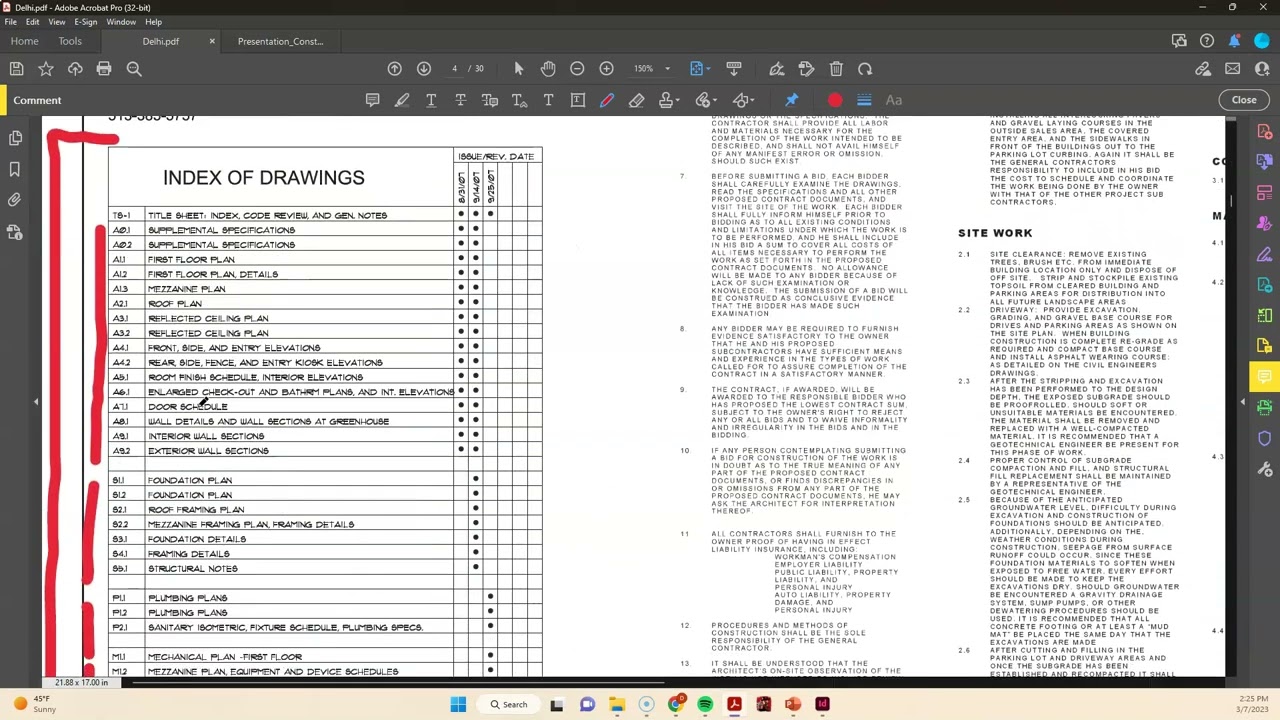
Task: Close the Comment toolbar
Action: click(x=1244, y=100)
